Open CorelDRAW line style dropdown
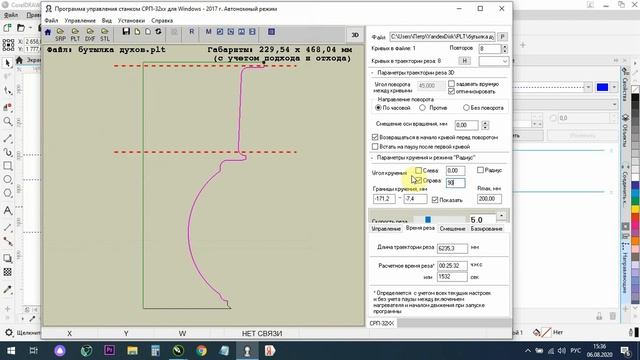The image size is (640, 360). click(x=588, y=87)
